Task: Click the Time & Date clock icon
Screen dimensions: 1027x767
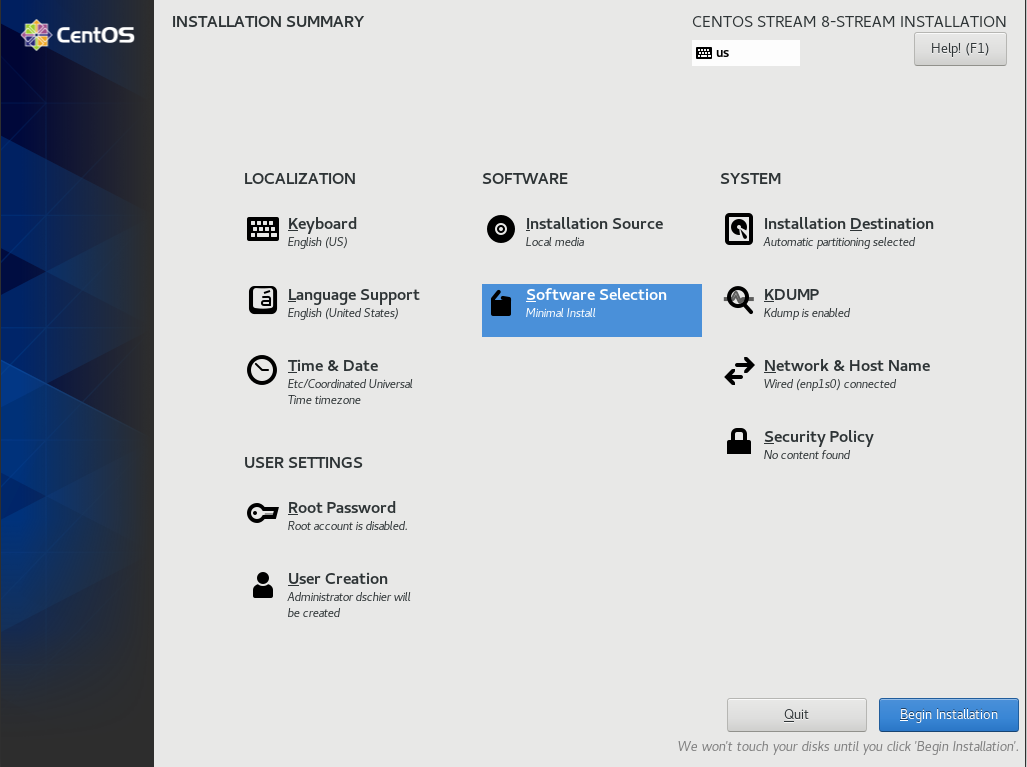Action: click(262, 370)
